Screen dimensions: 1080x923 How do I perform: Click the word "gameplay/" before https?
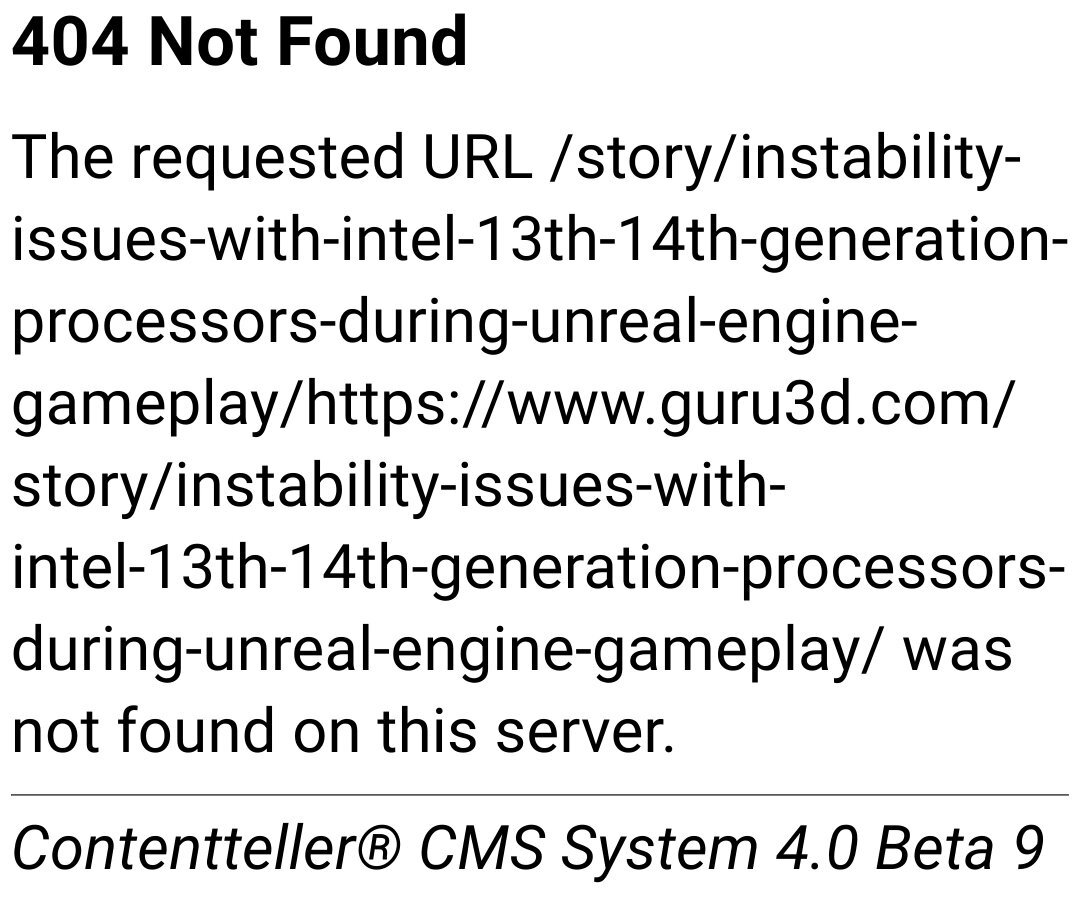click(x=158, y=405)
